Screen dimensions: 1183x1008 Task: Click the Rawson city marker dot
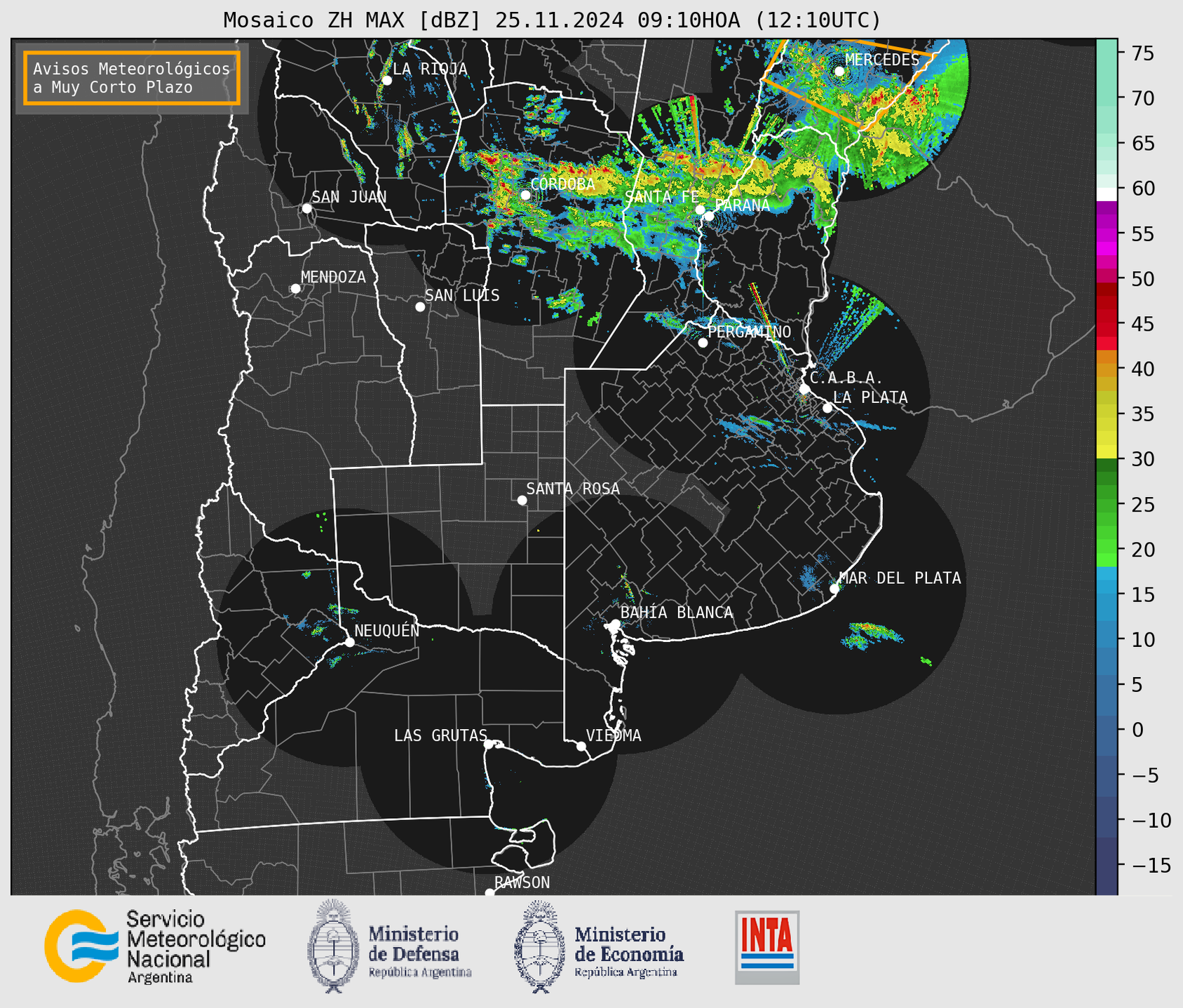[489, 893]
